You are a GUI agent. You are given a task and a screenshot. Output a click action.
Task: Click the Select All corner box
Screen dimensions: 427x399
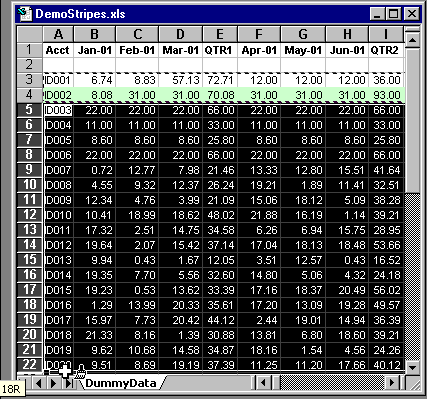pos(30,34)
